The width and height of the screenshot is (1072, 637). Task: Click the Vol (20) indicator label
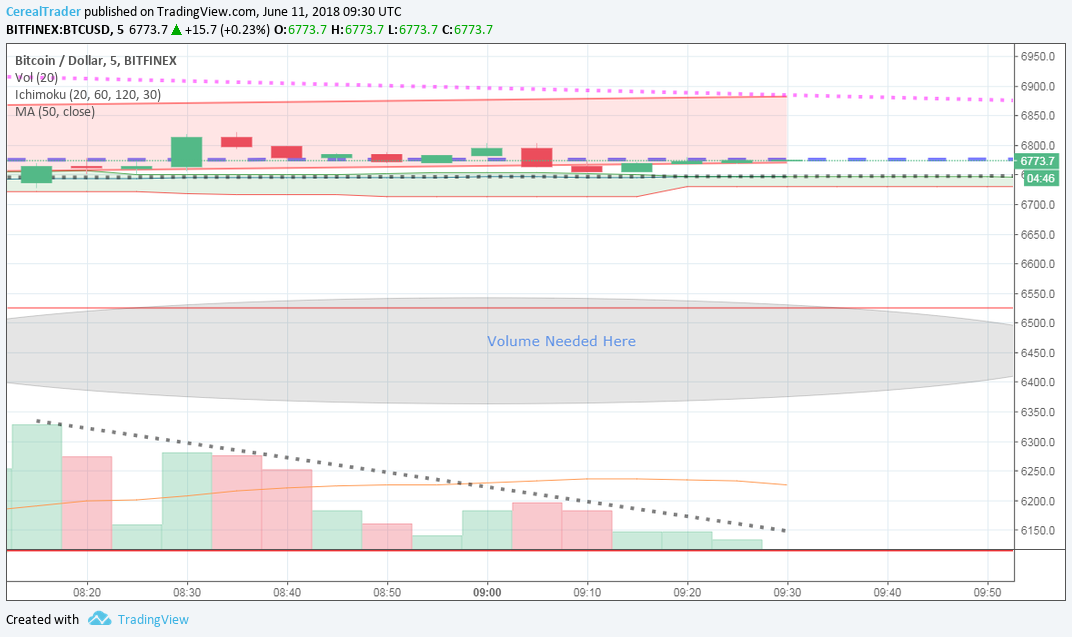(x=36, y=78)
